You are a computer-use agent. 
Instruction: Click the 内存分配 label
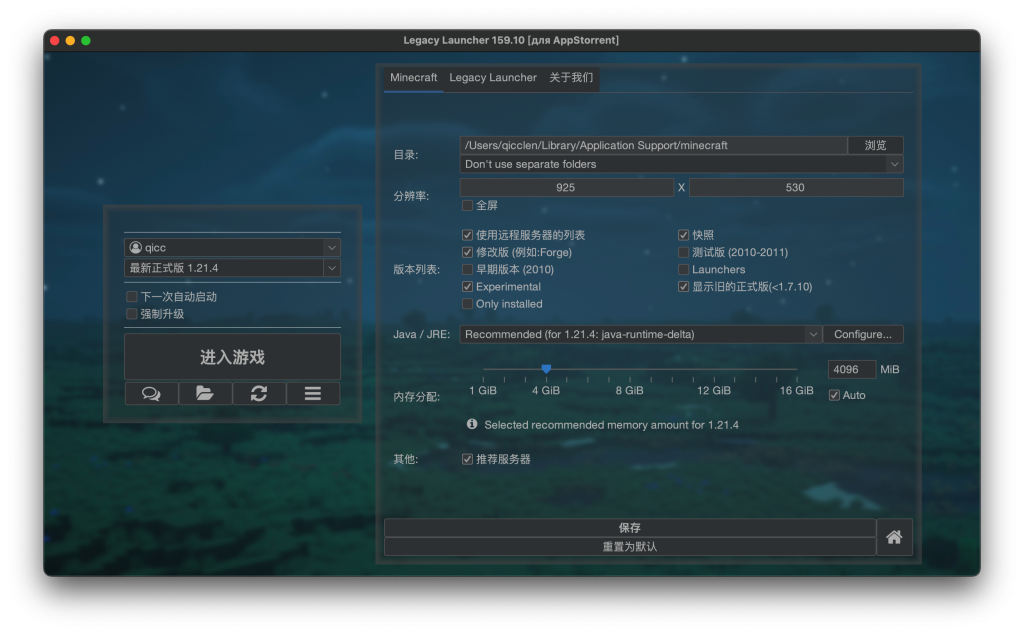tap(417, 397)
